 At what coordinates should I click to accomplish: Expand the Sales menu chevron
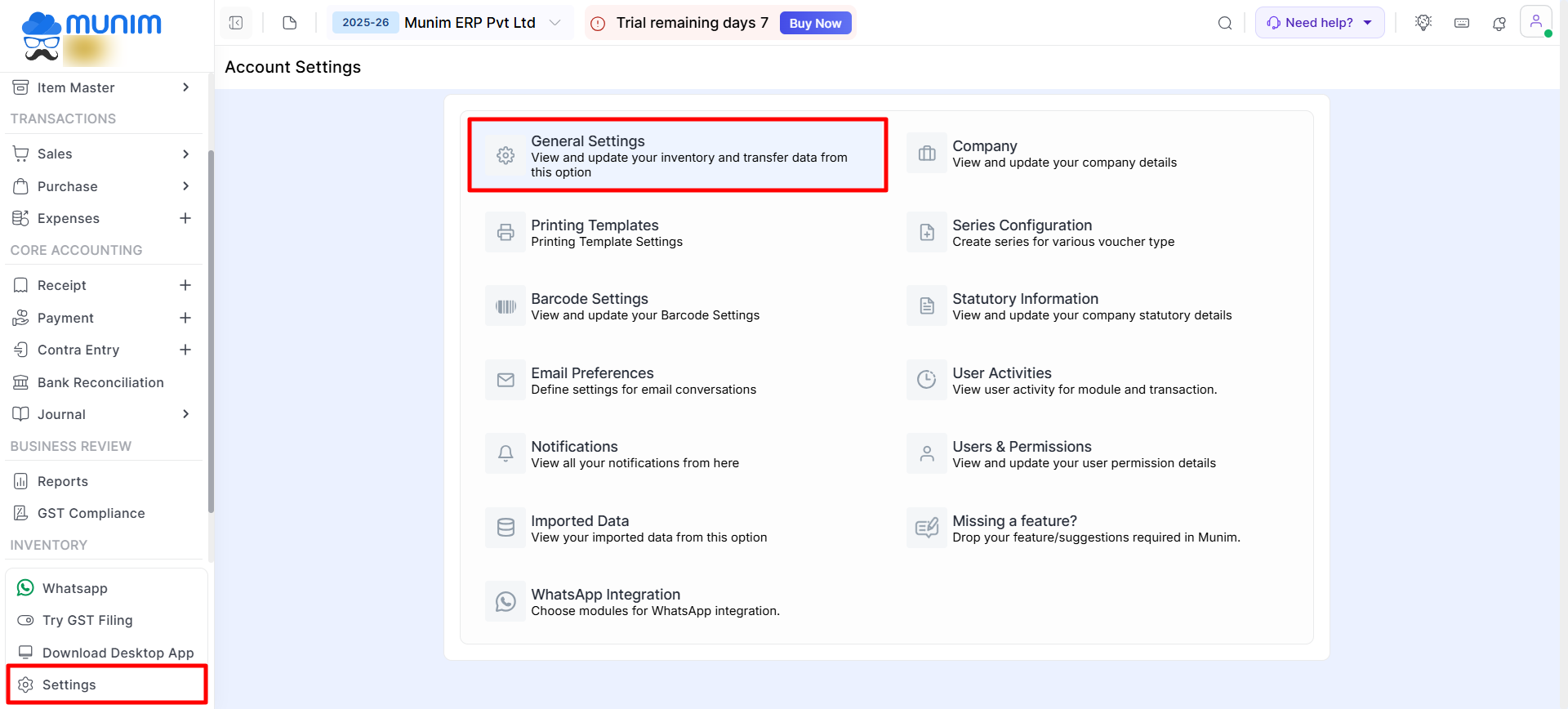click(185, 154)
